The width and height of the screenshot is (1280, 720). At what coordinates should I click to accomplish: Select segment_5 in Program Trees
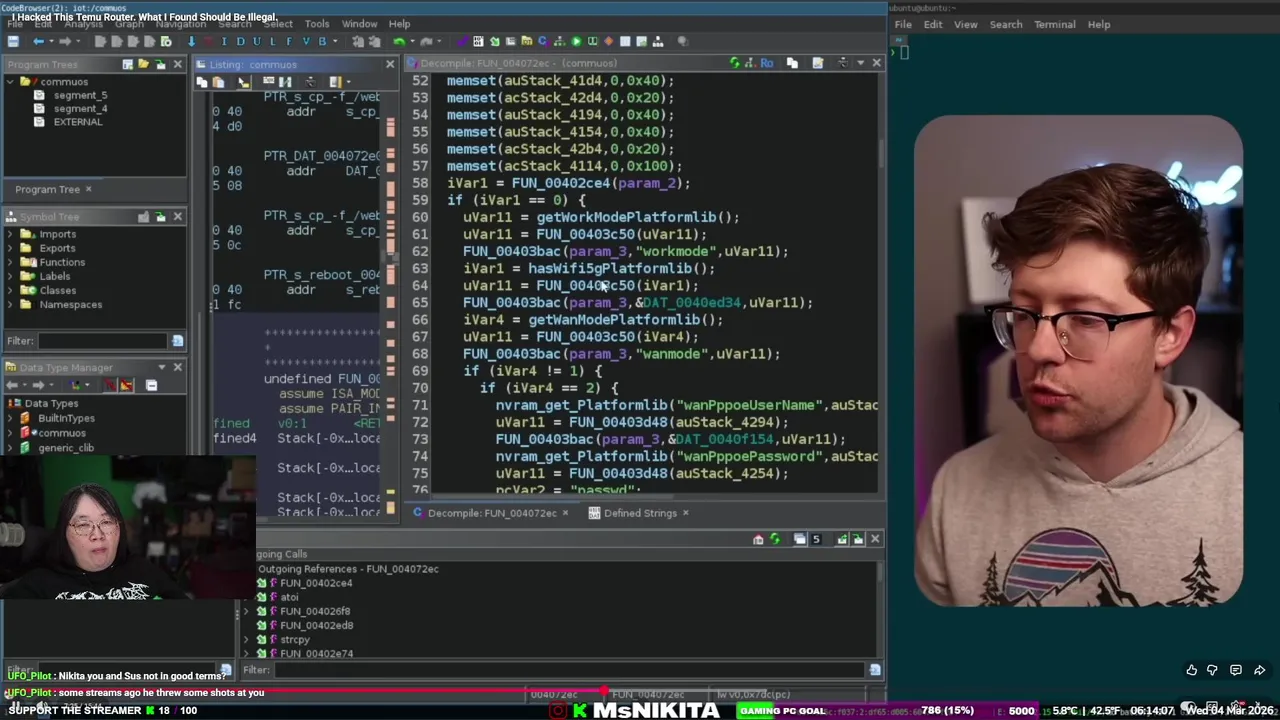point(80,95)
